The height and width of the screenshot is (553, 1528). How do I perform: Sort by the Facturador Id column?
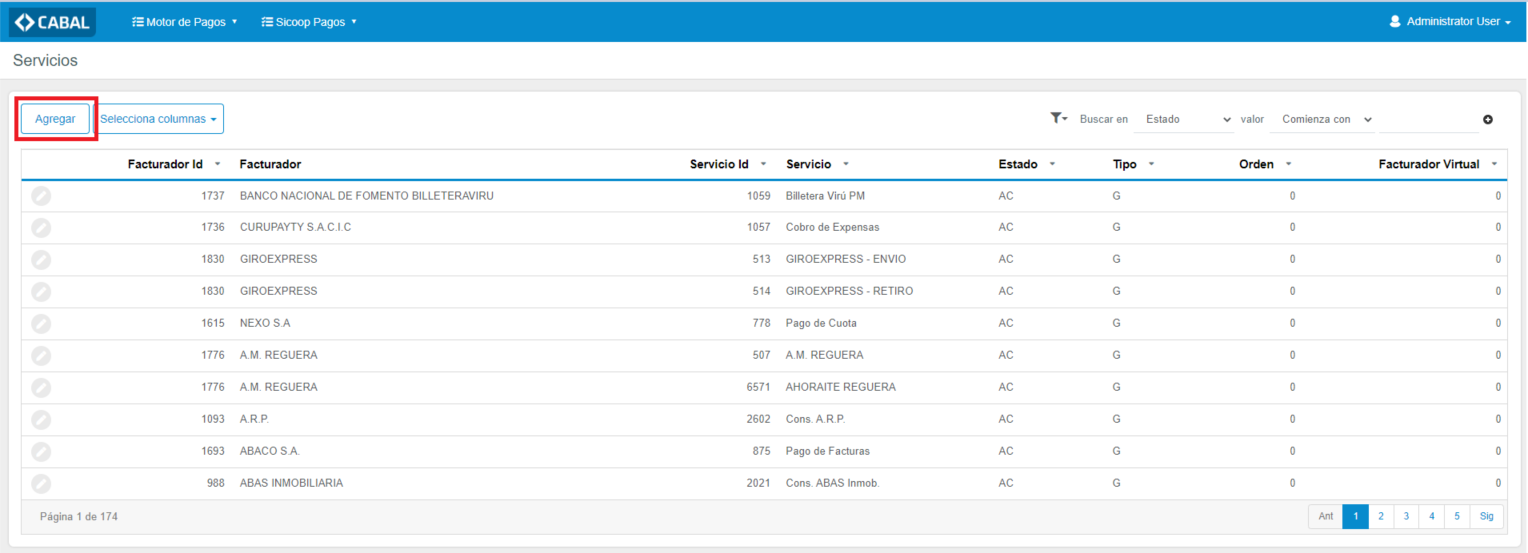pos(174,164)
